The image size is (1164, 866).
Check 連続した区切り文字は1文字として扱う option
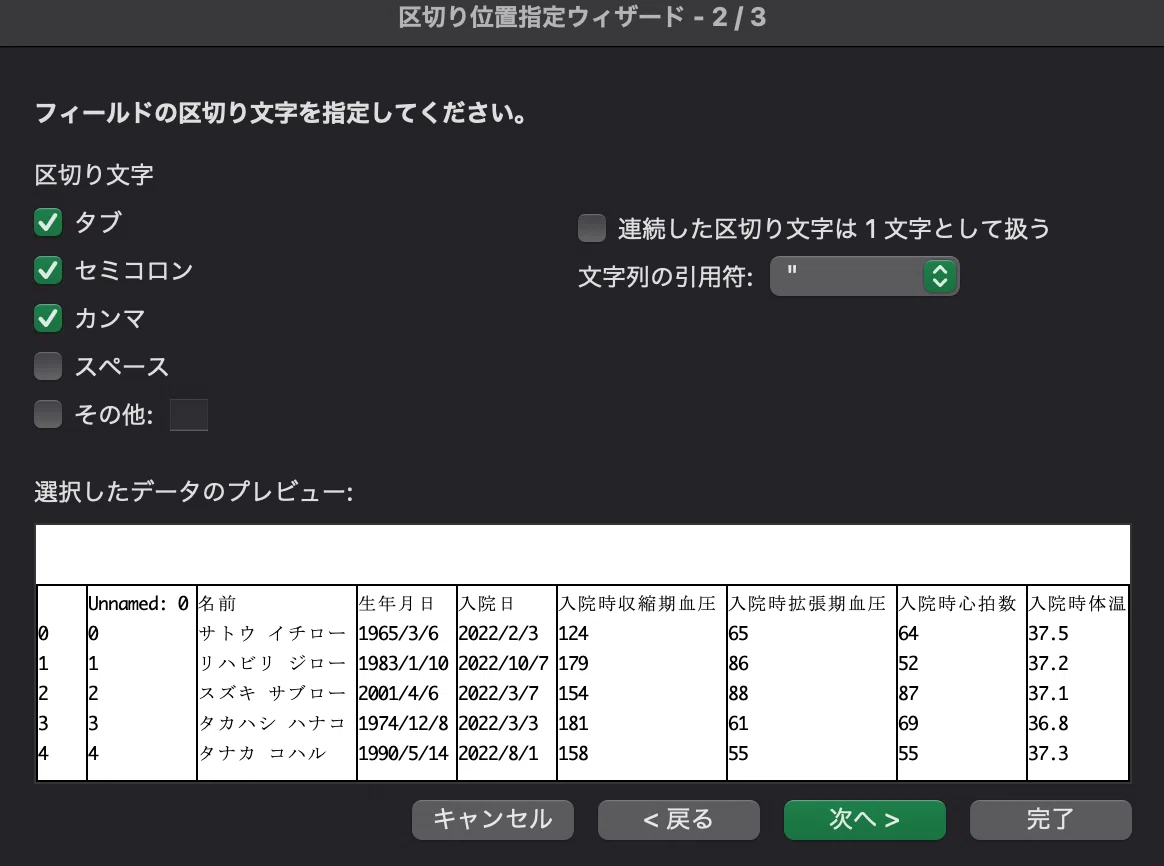[592, 228]
